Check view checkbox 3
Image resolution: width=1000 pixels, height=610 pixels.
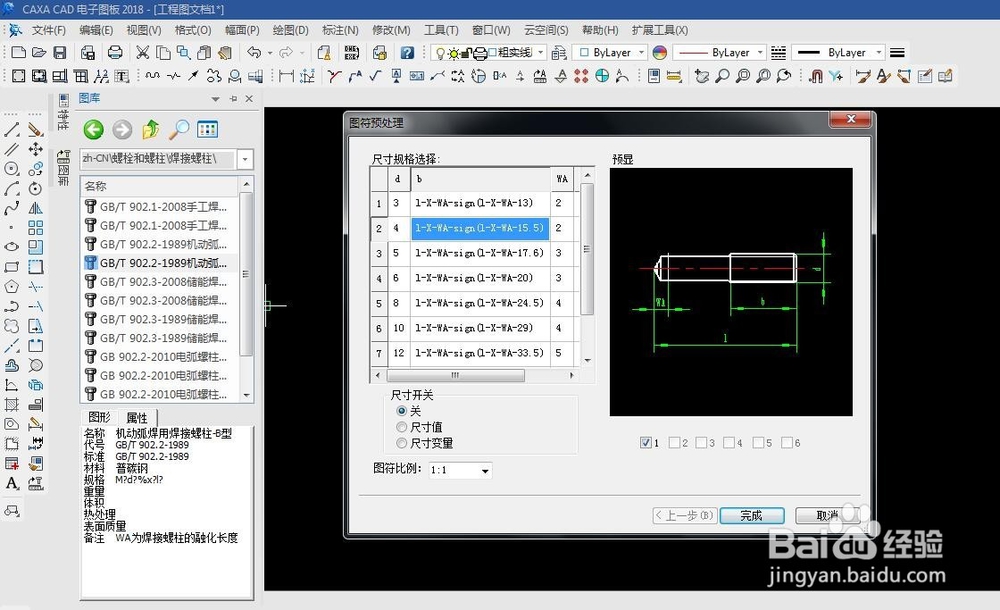tap(702, 442)
